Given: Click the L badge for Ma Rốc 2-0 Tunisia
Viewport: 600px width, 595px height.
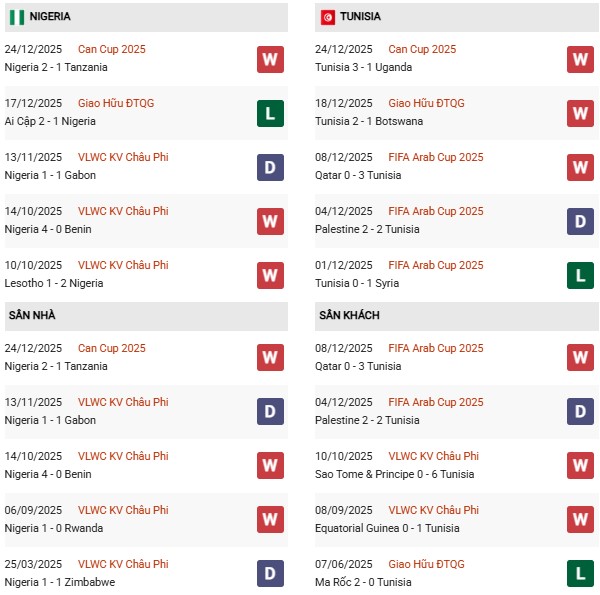Looking at the screenshot, I should tap(580, 573).
